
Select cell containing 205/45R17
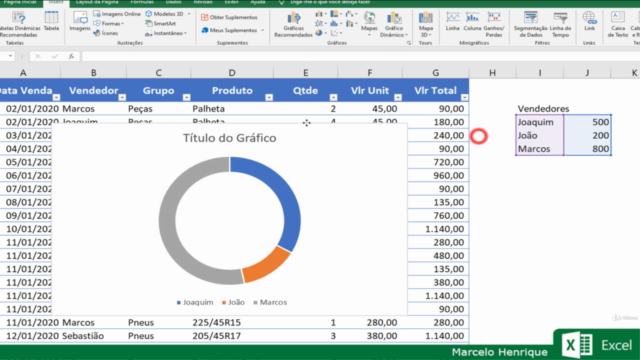tap(232, 336)
